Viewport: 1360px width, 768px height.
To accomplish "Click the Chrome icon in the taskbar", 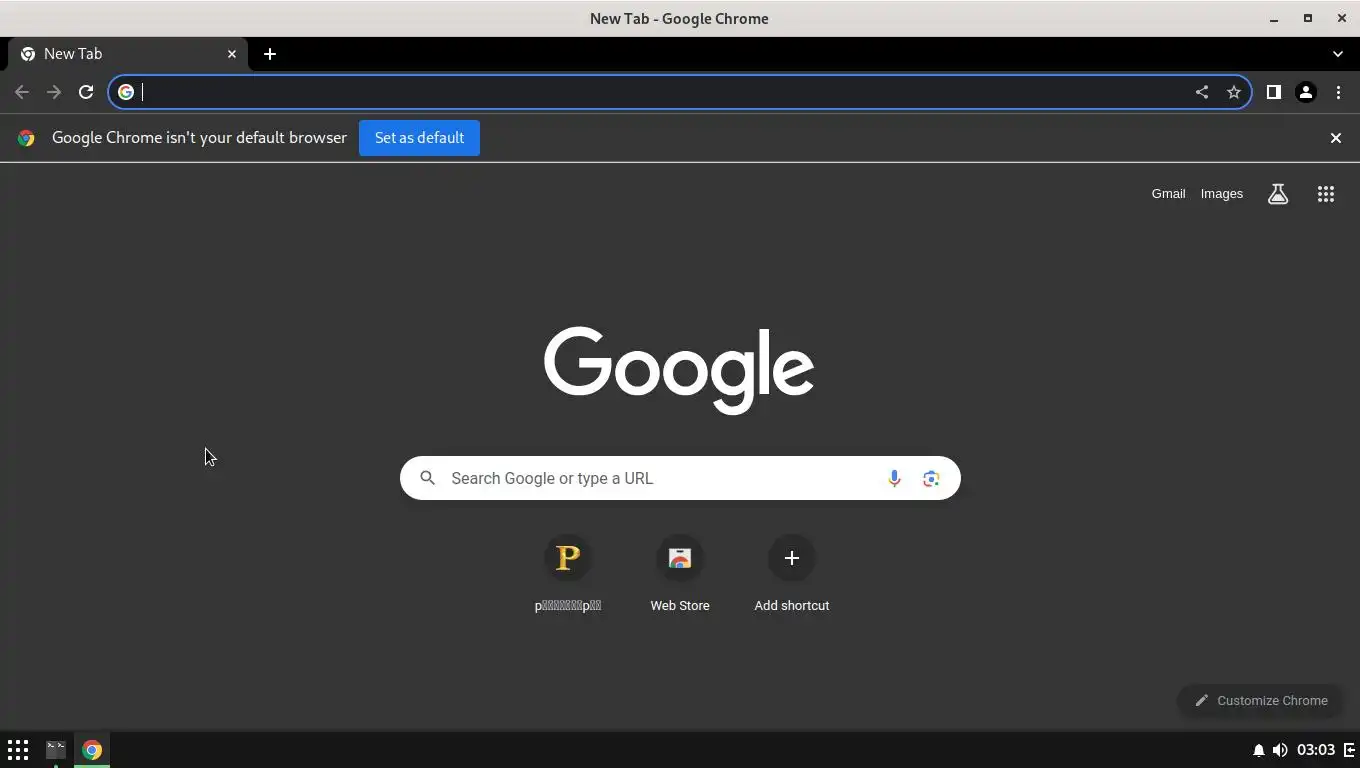I will [92, 750].
